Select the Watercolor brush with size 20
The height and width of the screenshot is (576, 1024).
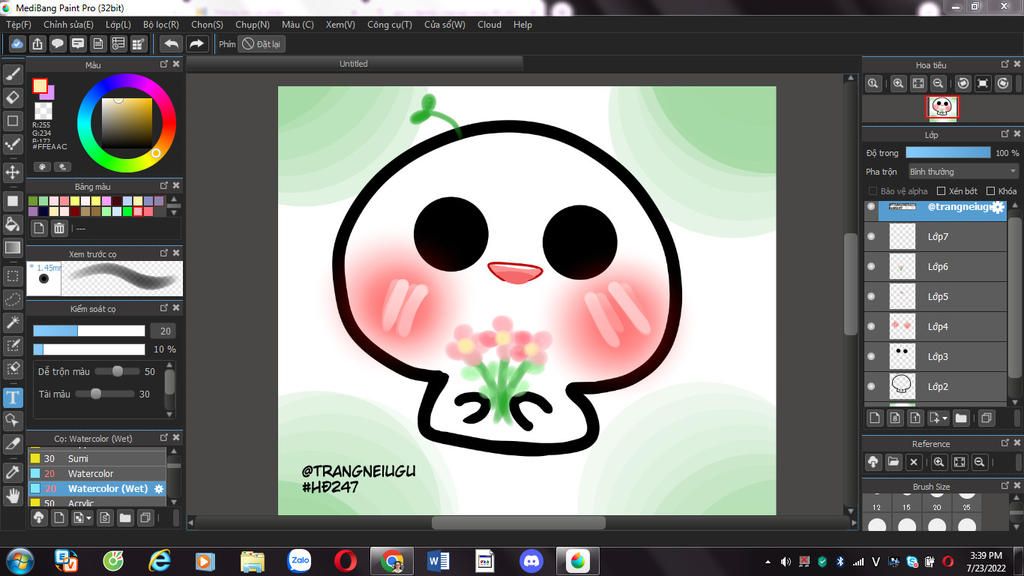click(97, 473)
